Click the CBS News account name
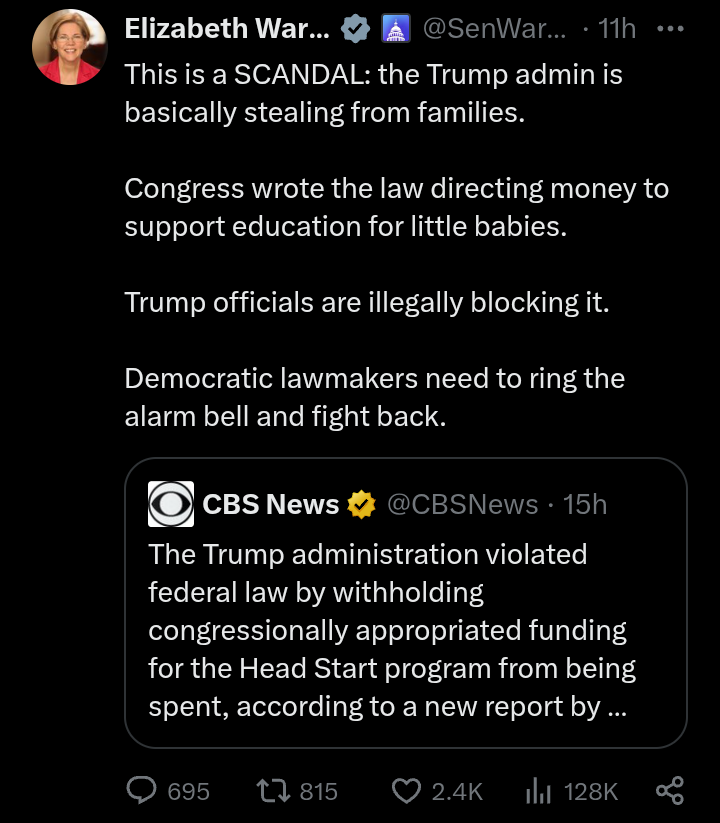Image resolution: width=720 pixels, height=823 pixels. point(270,504)
